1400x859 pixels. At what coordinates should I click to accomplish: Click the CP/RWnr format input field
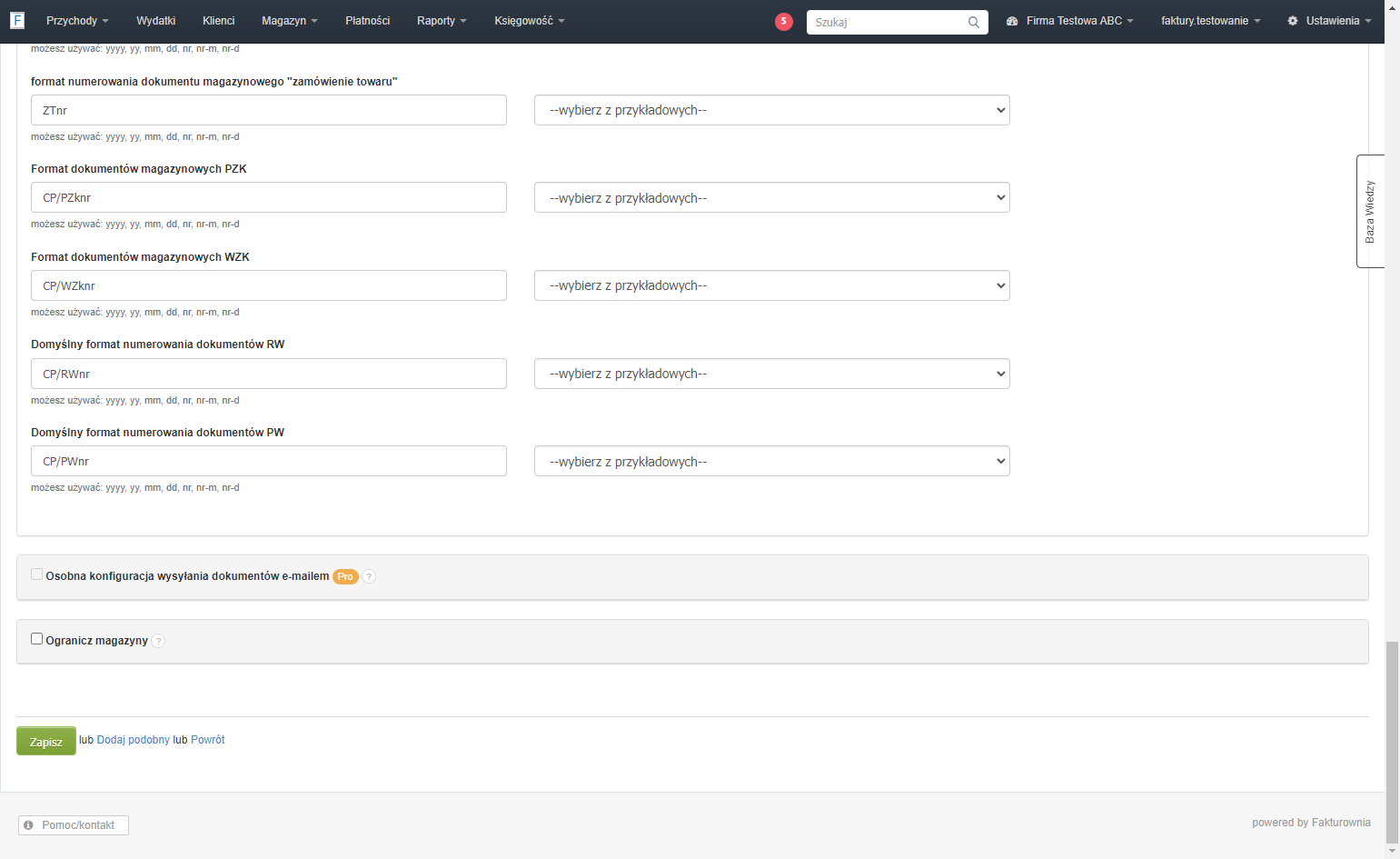pyautogui.click(x=269, y=374)
